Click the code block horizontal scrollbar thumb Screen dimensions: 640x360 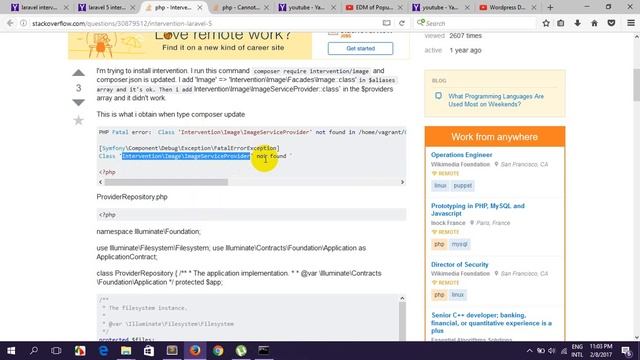166,182
